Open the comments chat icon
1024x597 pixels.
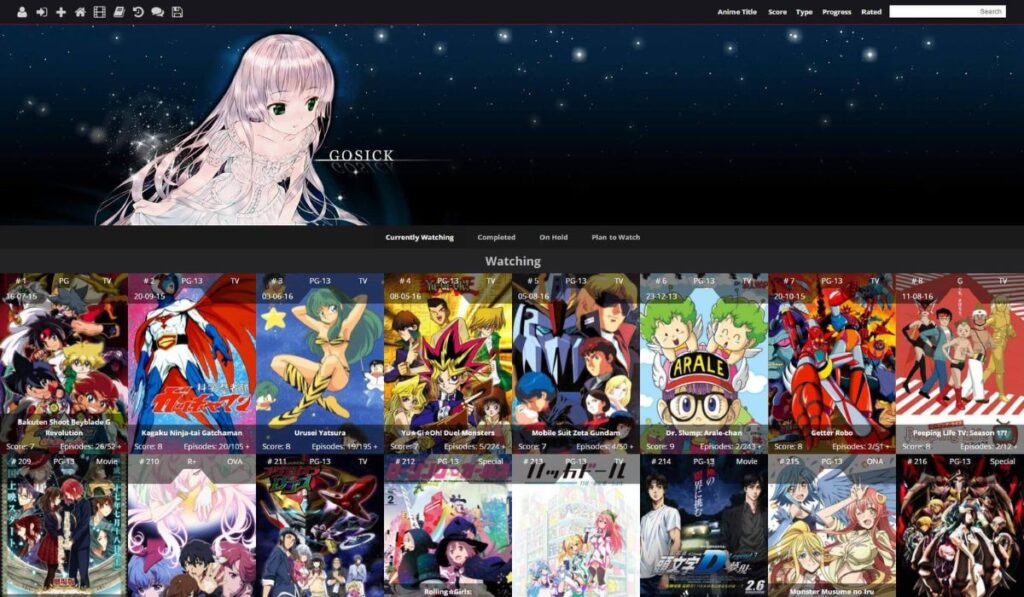tap(159, 12)
